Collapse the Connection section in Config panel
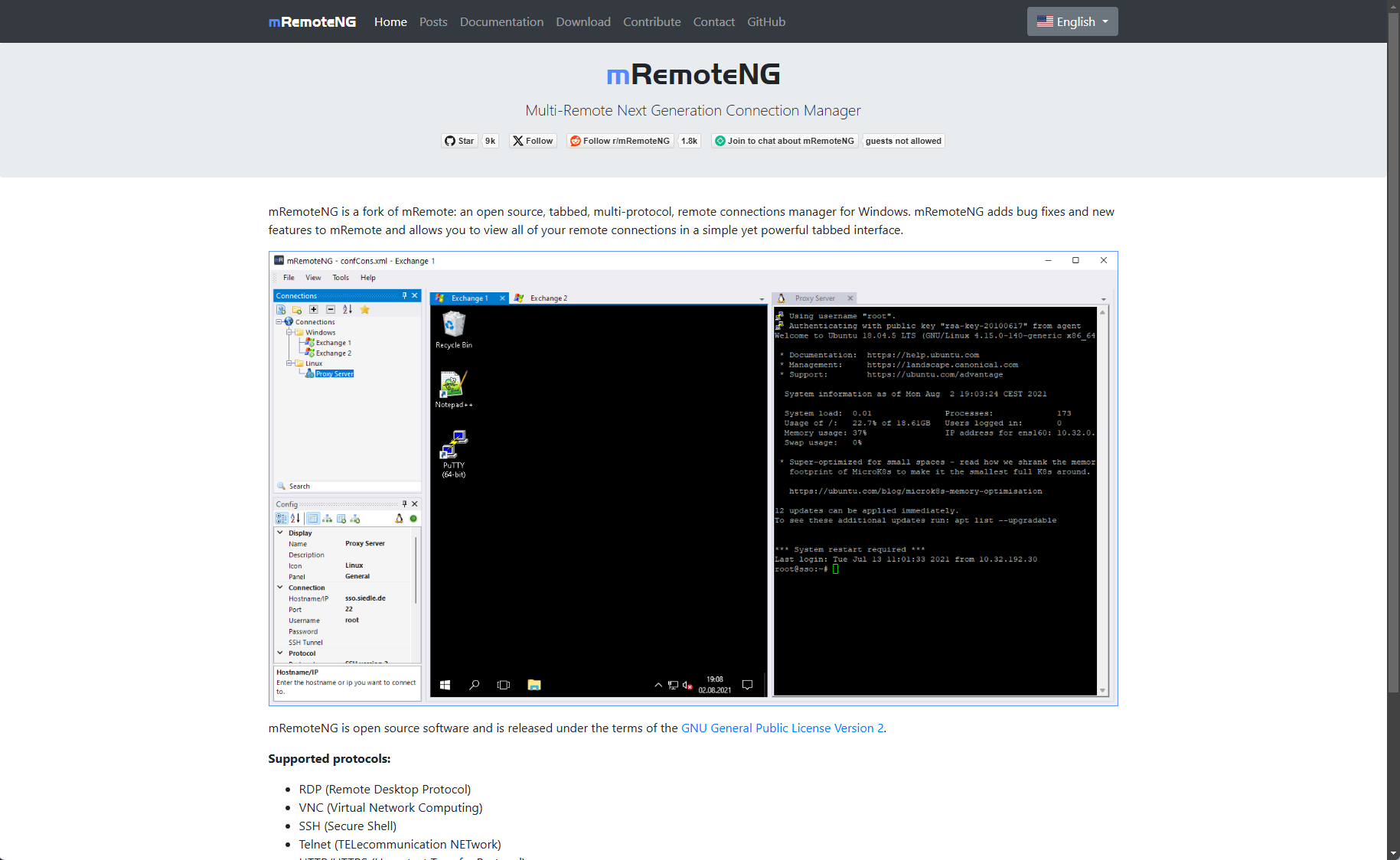Screen dimensions: 1400x860 [280, 588]
